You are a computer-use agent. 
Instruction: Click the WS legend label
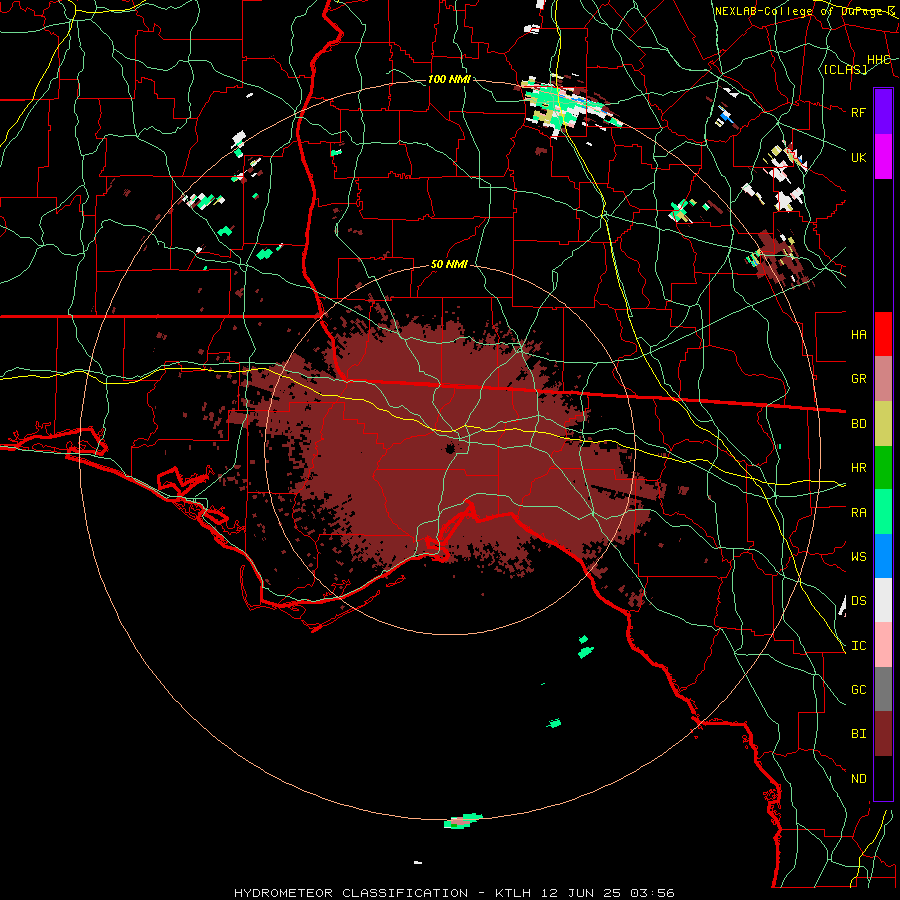(x=859, y=556)
